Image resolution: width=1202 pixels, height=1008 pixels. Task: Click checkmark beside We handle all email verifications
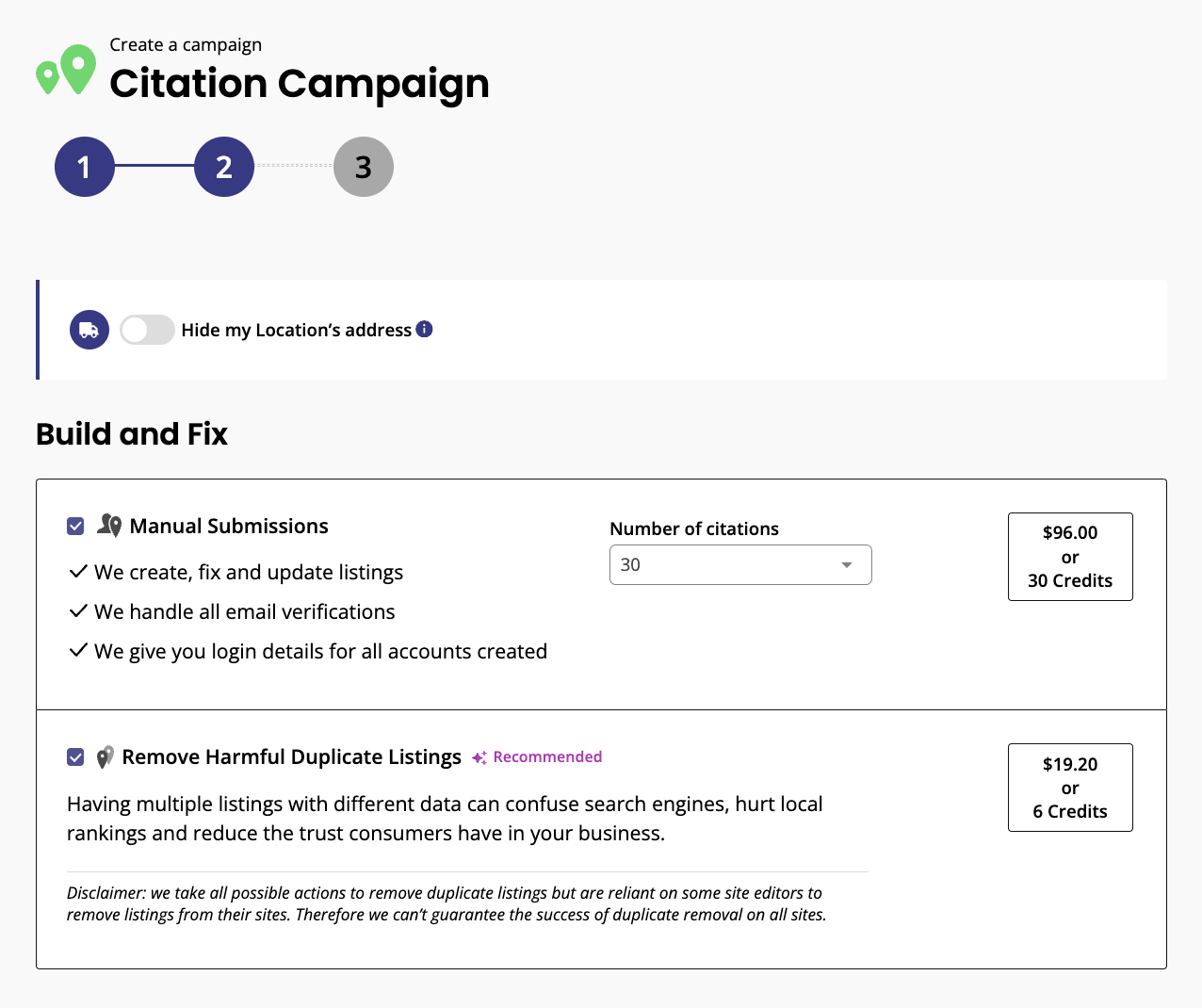coord(78,611)
